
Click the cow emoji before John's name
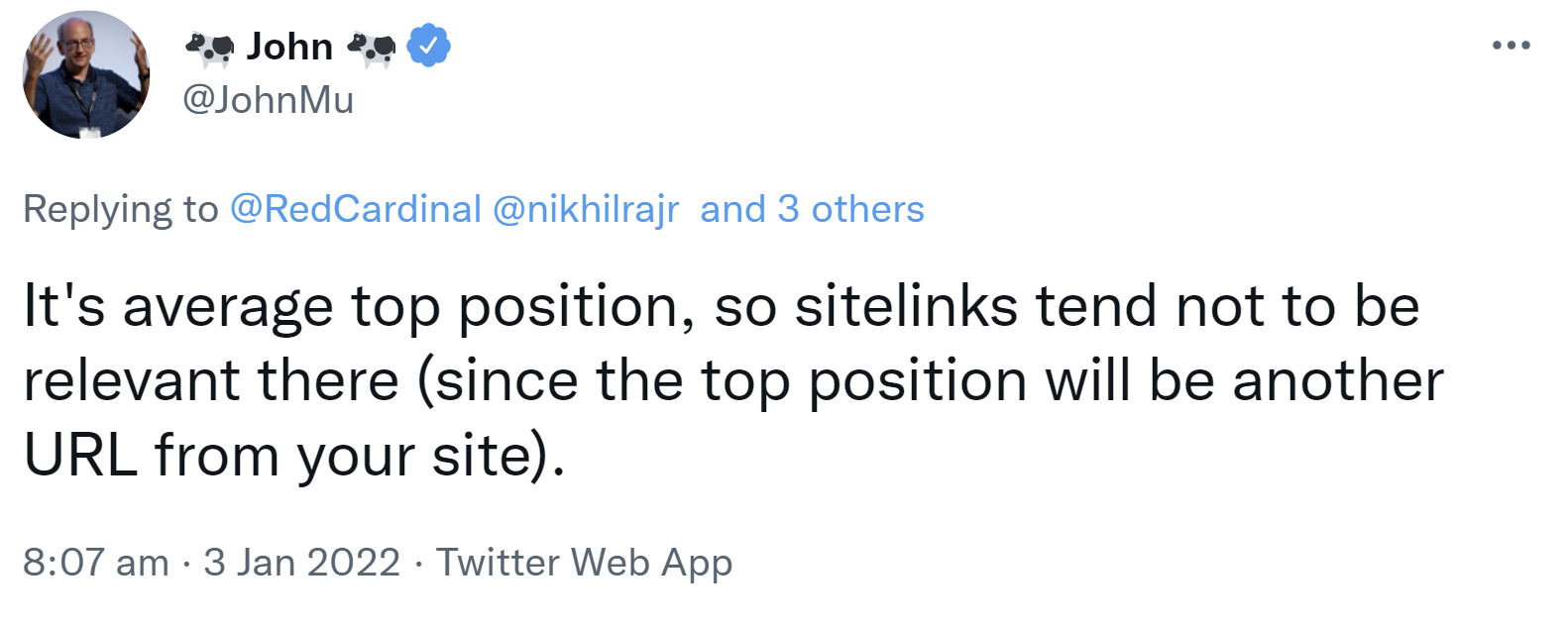click(x=208, y=46)
